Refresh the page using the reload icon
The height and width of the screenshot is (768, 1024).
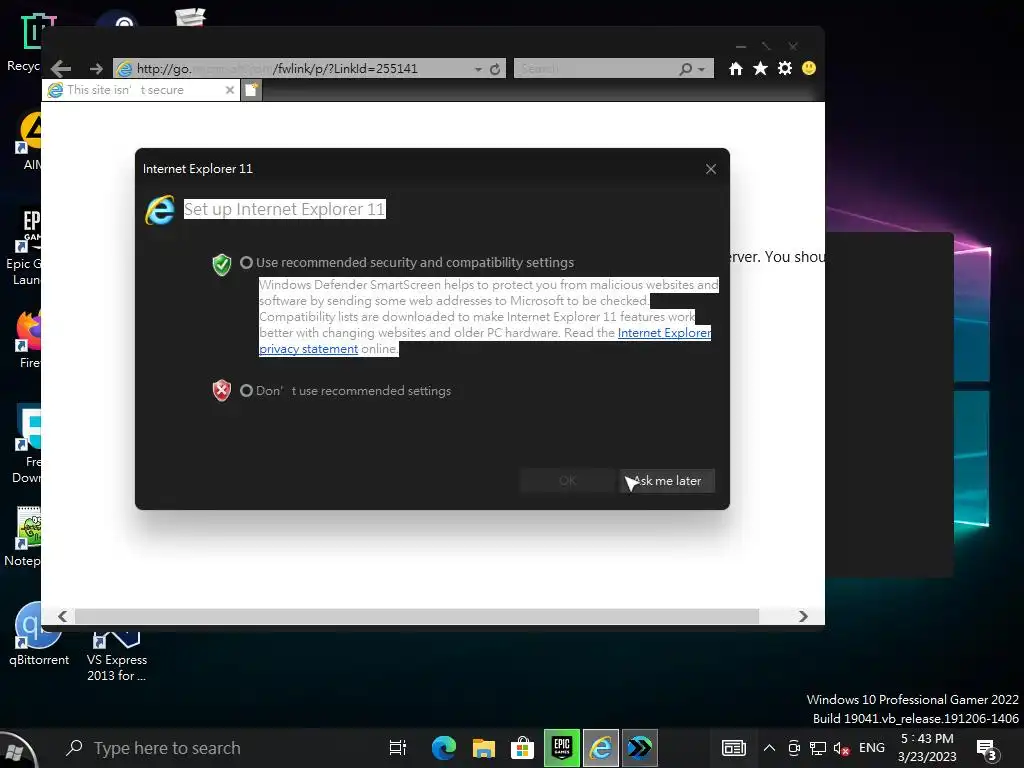point(495,69)
